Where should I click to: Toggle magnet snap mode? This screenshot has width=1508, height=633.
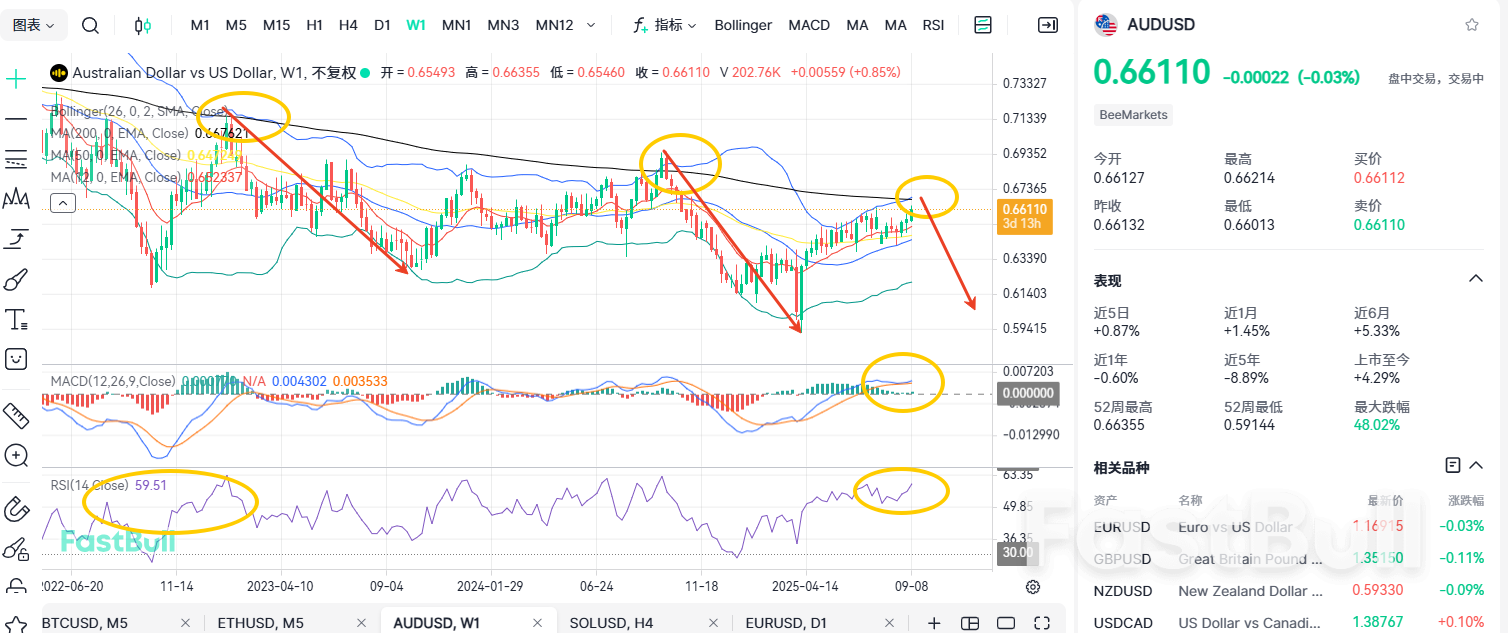tap(16, 509)
